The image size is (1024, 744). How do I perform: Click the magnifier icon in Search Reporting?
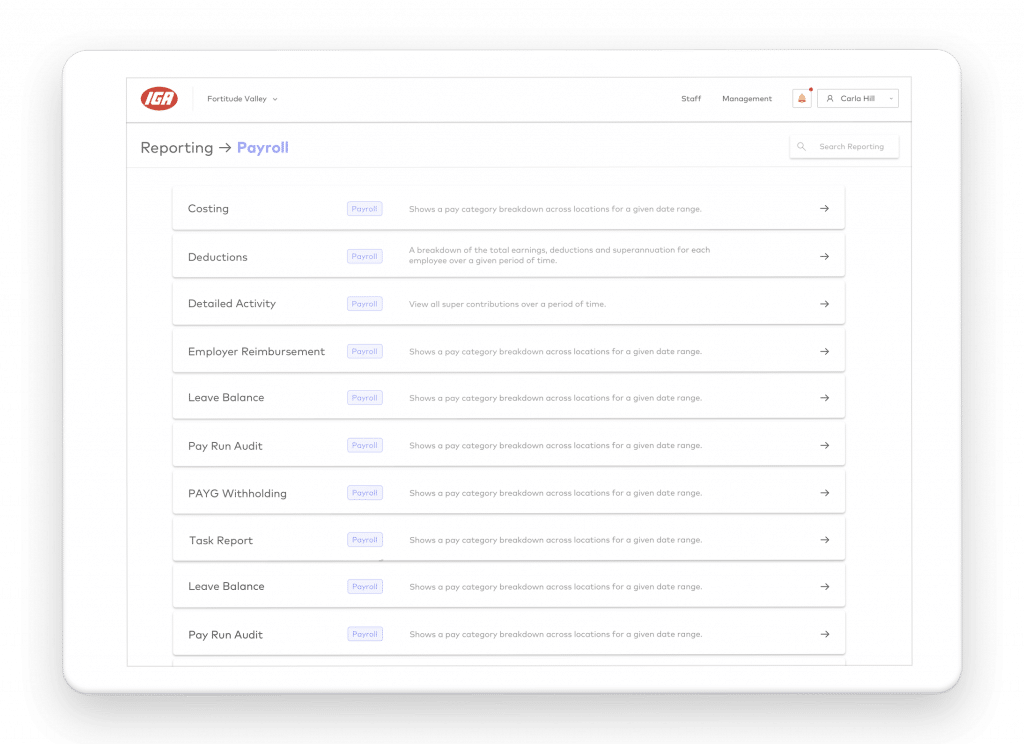pos(801,146)
